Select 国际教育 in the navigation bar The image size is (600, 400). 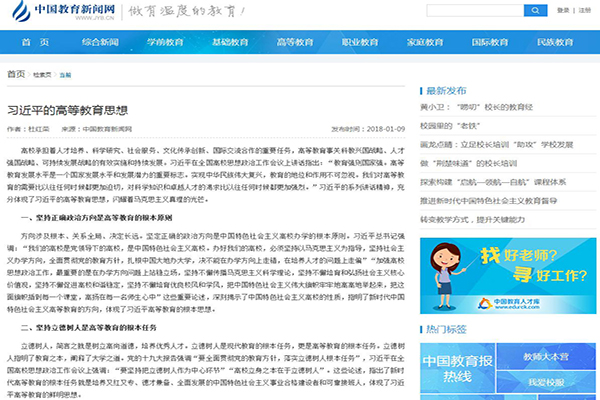(x=487, y=44)
